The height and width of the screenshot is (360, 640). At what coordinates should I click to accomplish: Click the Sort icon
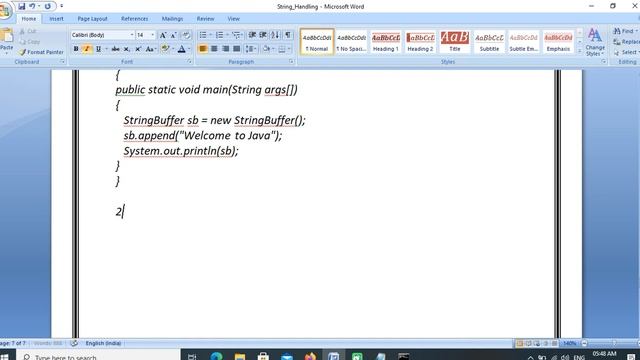coord(276,35)
